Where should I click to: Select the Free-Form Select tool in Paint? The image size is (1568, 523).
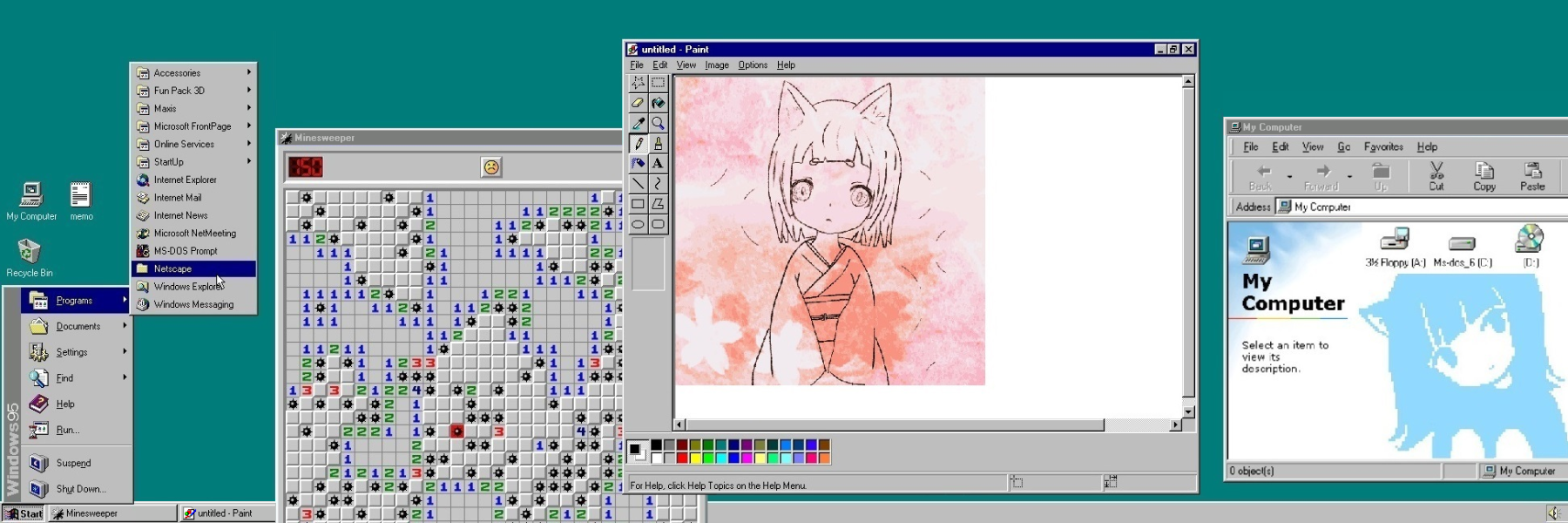[638, 83]
